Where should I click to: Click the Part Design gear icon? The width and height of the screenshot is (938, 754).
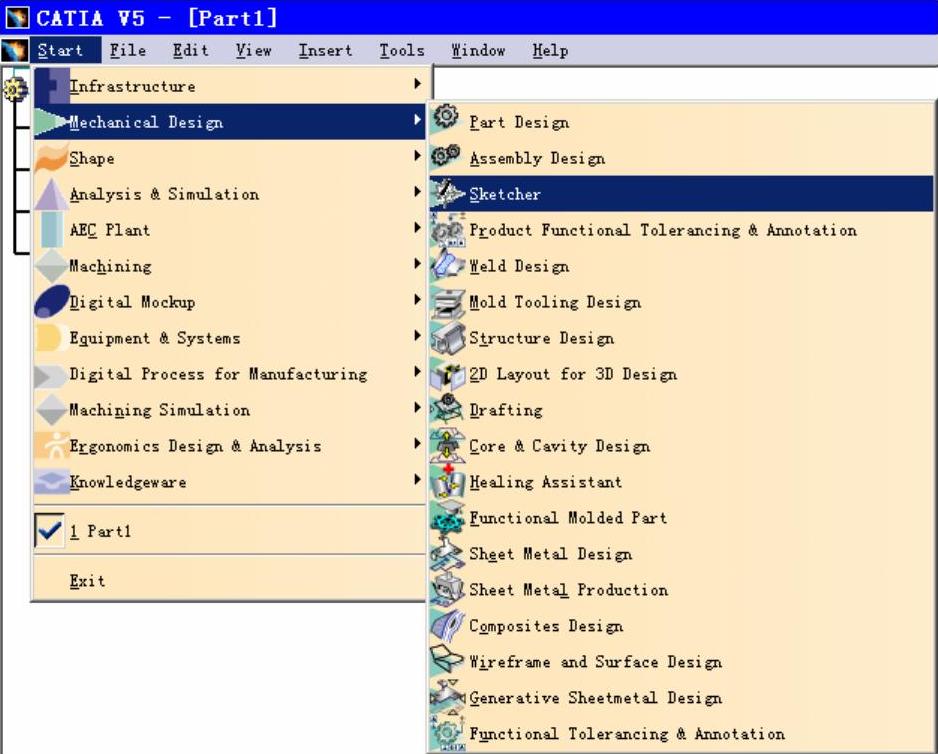click(446, 117)
